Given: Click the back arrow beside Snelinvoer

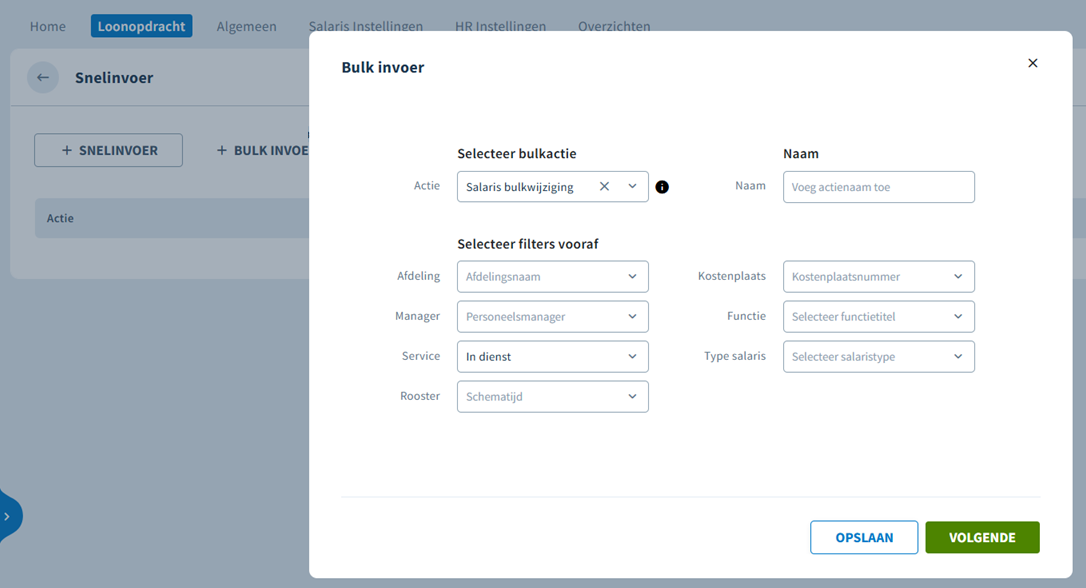Looking at the screenshot, I should coord(43,78).
